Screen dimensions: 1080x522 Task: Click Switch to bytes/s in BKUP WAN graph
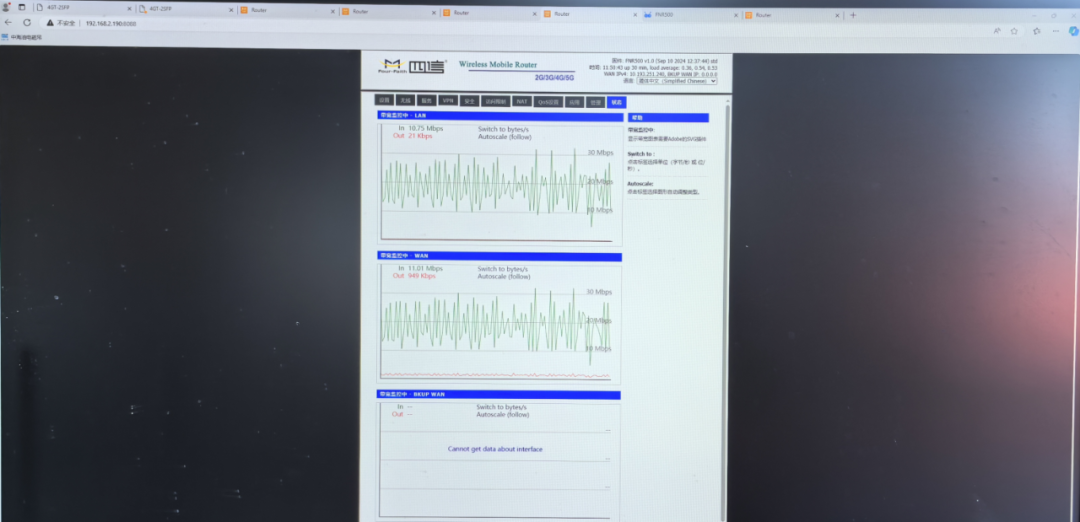502,407
